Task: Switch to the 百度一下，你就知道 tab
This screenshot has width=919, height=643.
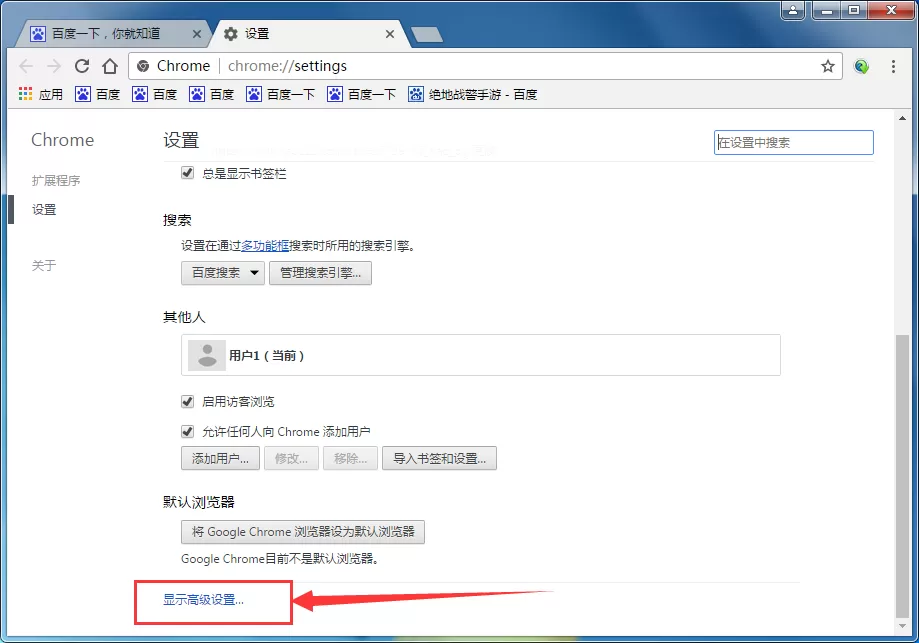Action: tap(111, 34)
